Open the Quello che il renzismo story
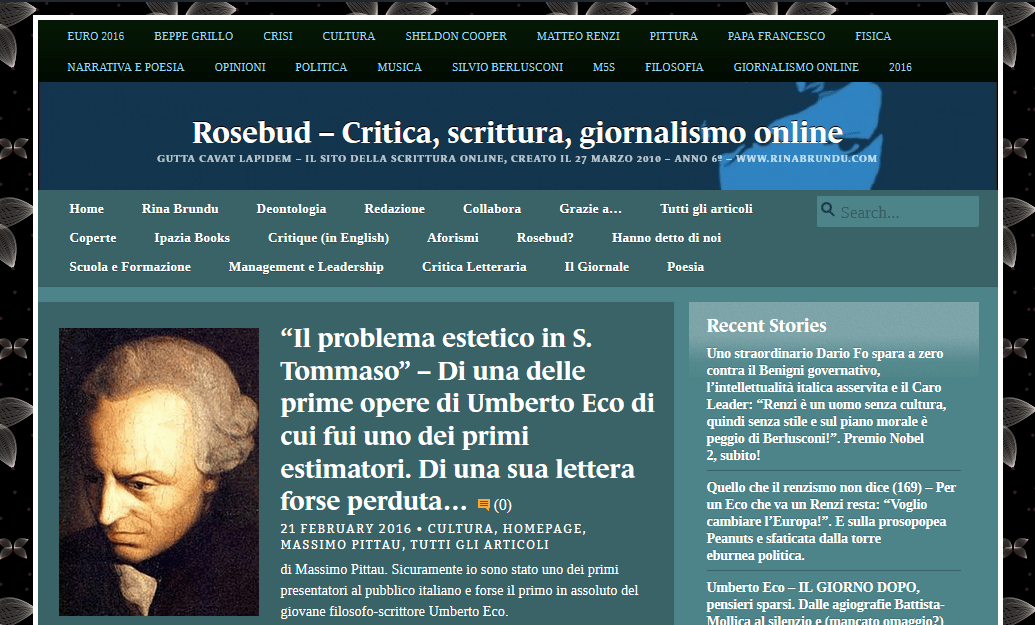 coord(831,521)
